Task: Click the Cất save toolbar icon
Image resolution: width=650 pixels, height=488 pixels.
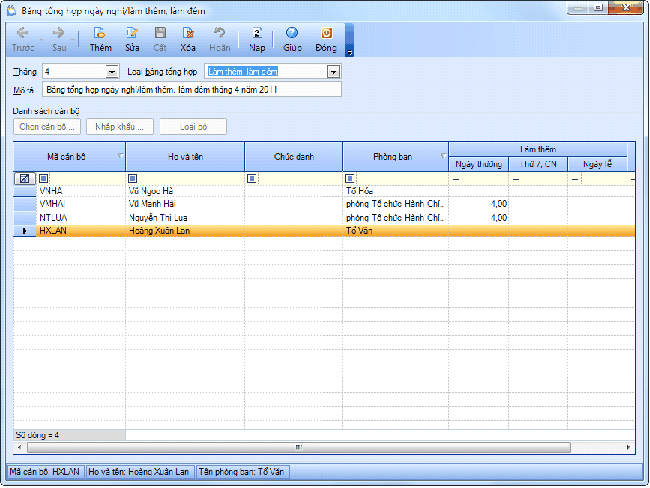Action: pos(160,33)
